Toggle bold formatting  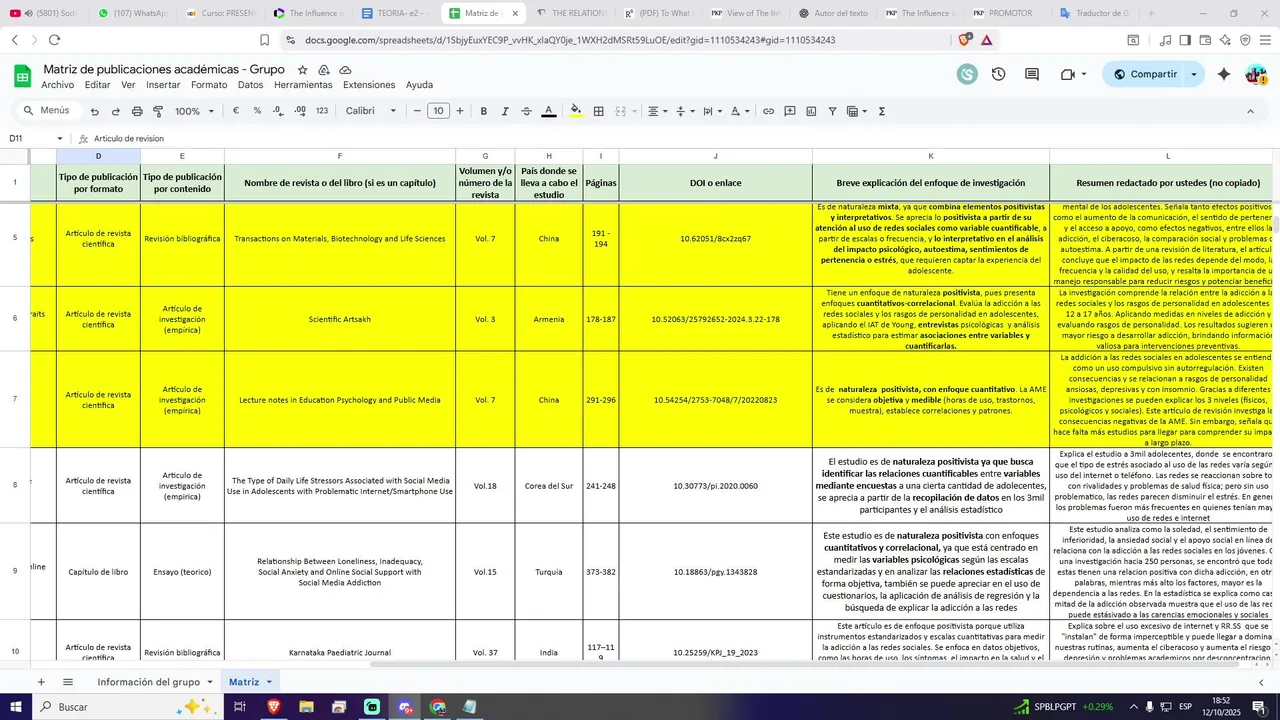(484, 111)
